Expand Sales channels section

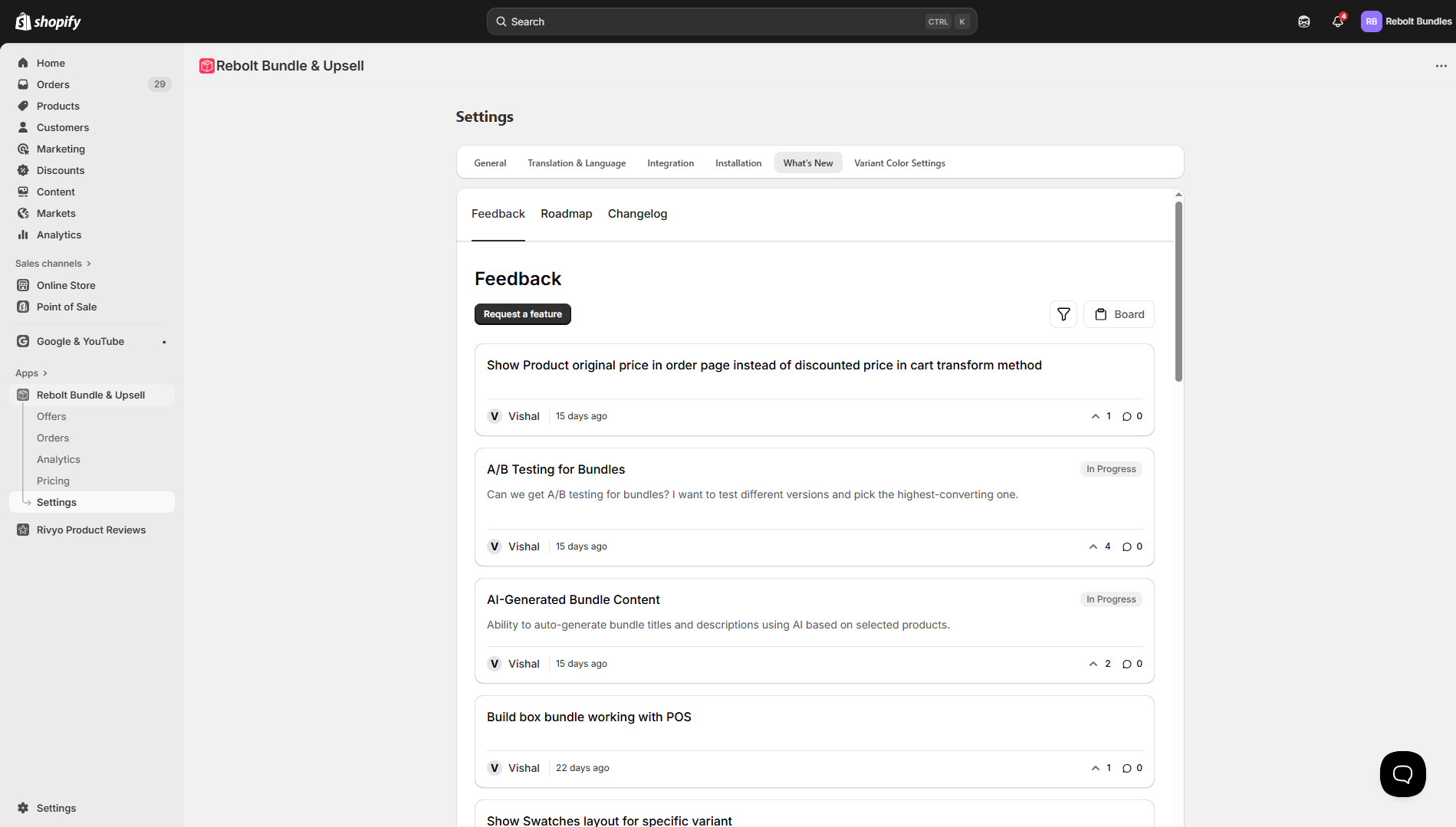(x=53, y=264)
